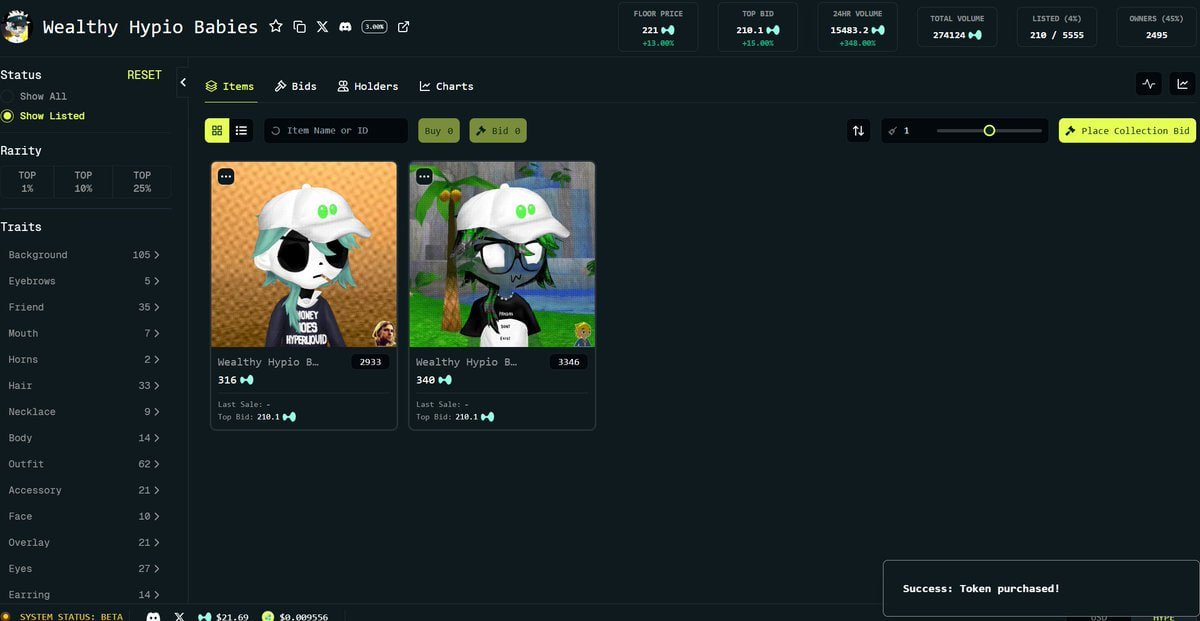Collapse the filter sidebar arrow
1200x621 pixels.
[x=183, y=83]
